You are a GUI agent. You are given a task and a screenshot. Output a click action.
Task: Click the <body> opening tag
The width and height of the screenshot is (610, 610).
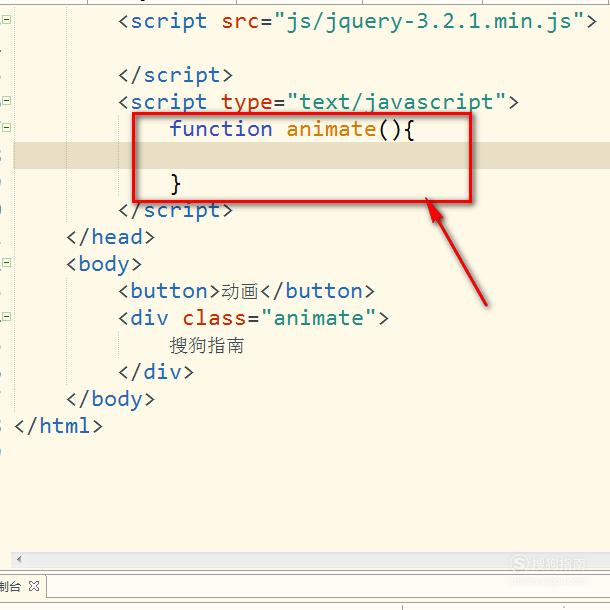coord(104,265)
